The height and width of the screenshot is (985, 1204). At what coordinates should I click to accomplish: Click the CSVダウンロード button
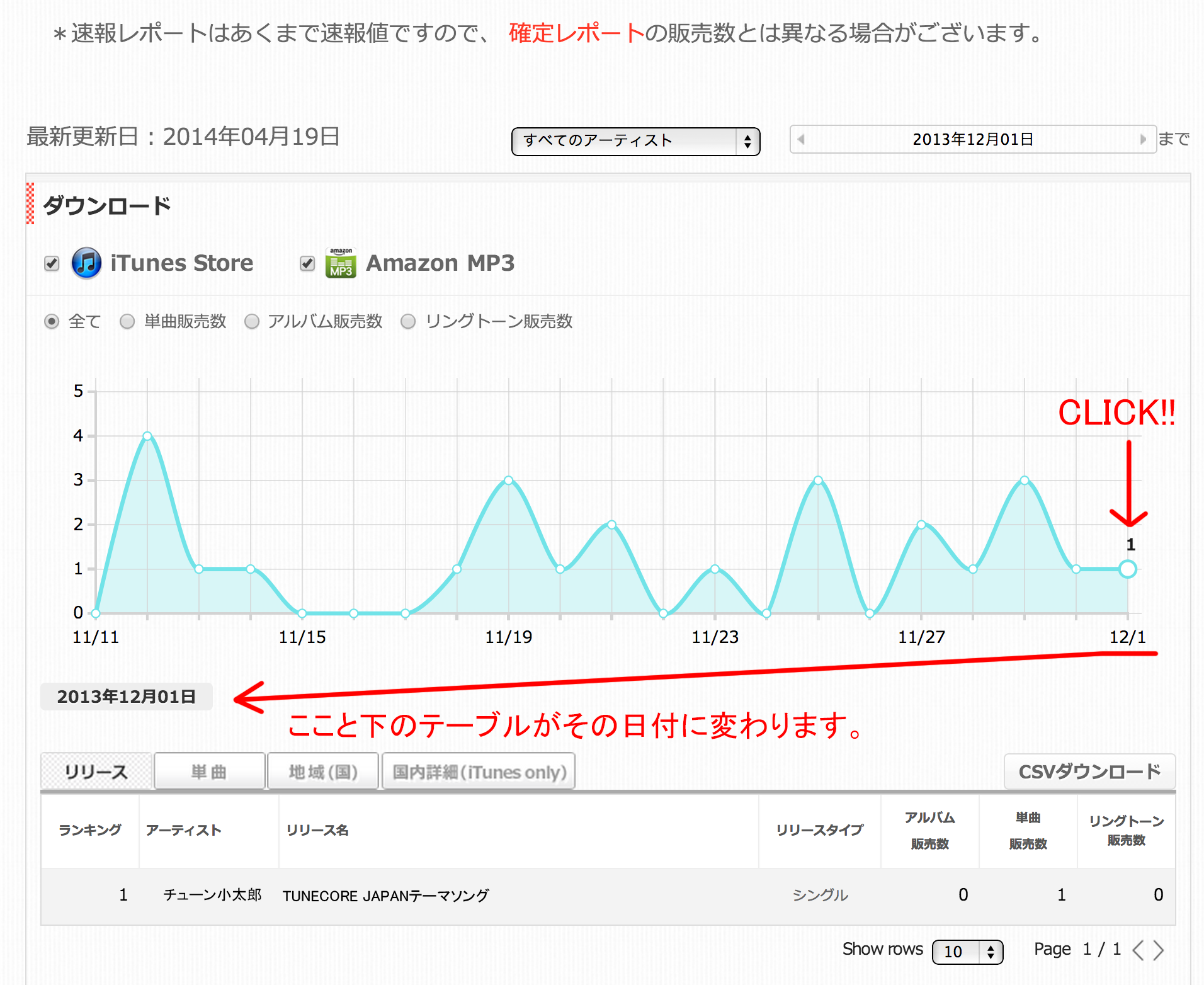[x=1089, y=771]
